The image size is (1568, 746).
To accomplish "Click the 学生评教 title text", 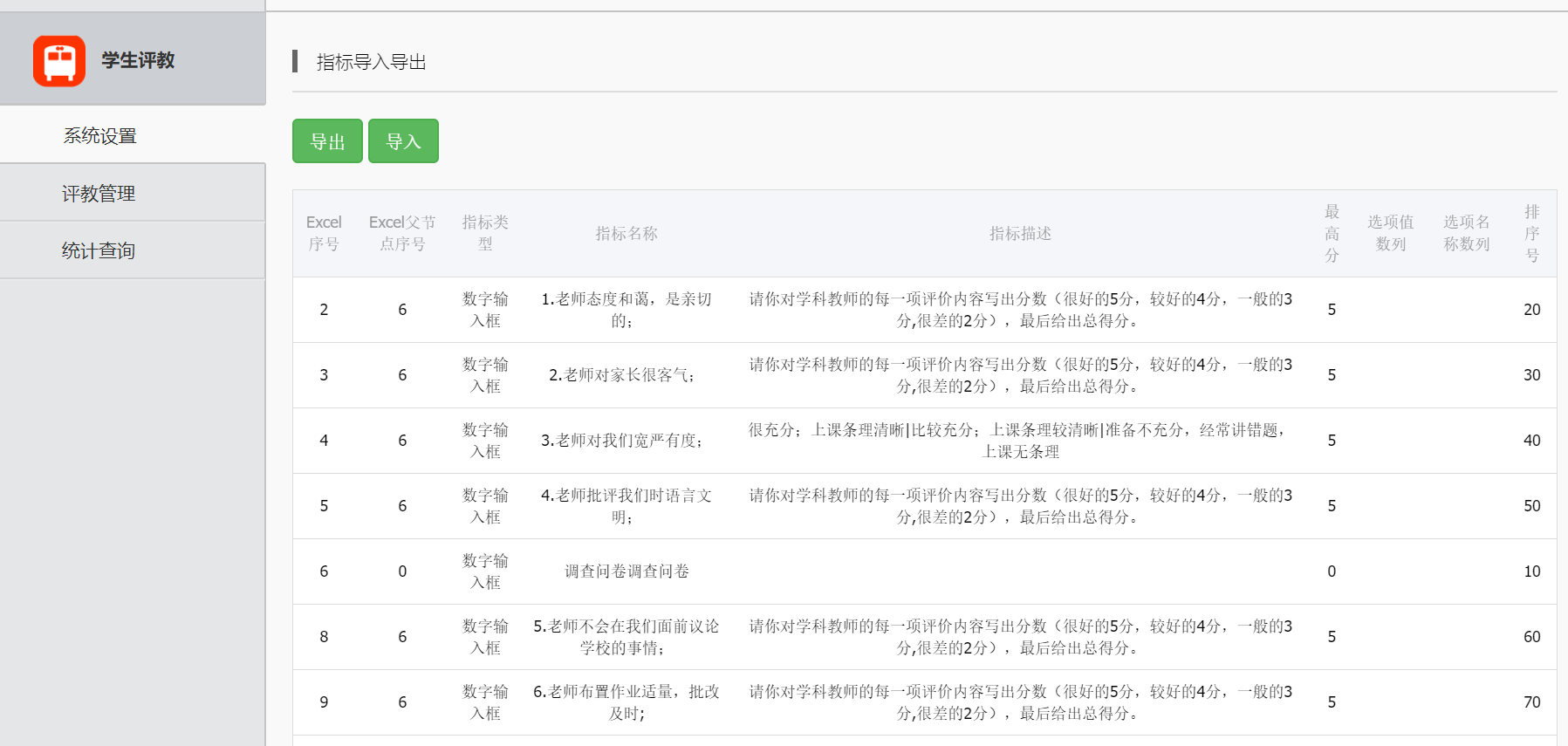I will 138,60.
